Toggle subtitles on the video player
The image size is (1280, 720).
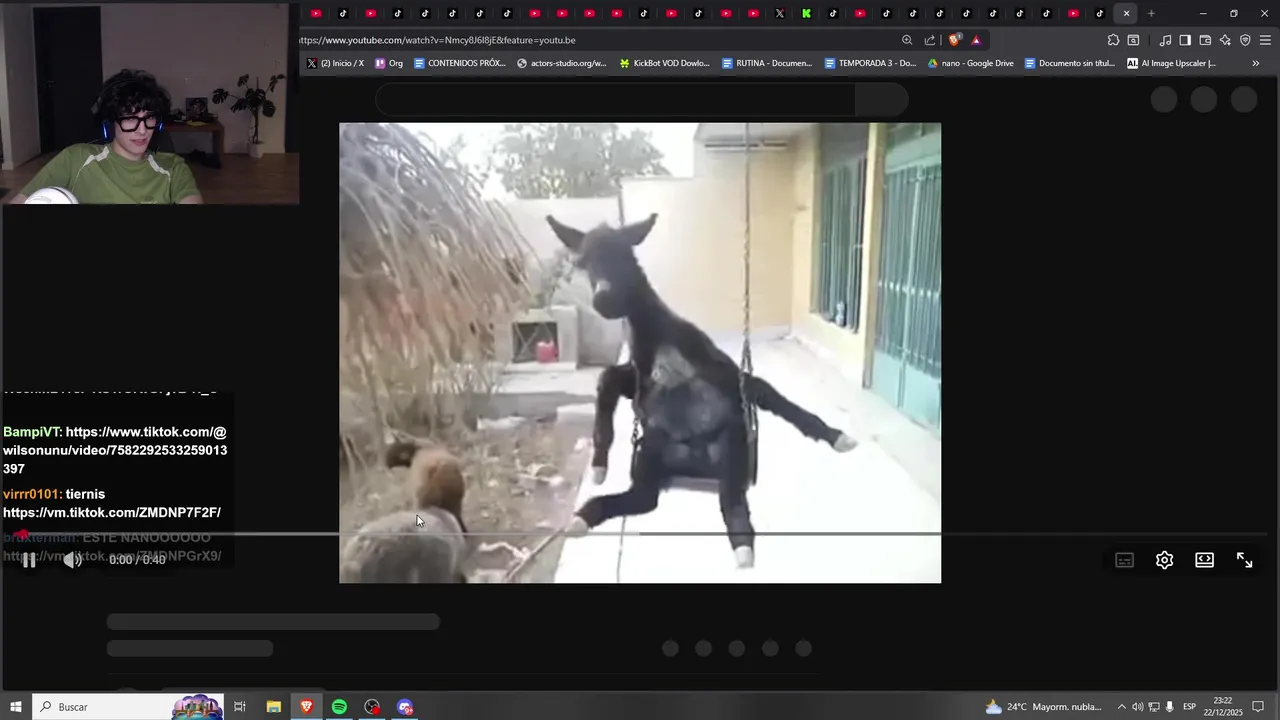pyautogui.click(x=1124, y=560)
